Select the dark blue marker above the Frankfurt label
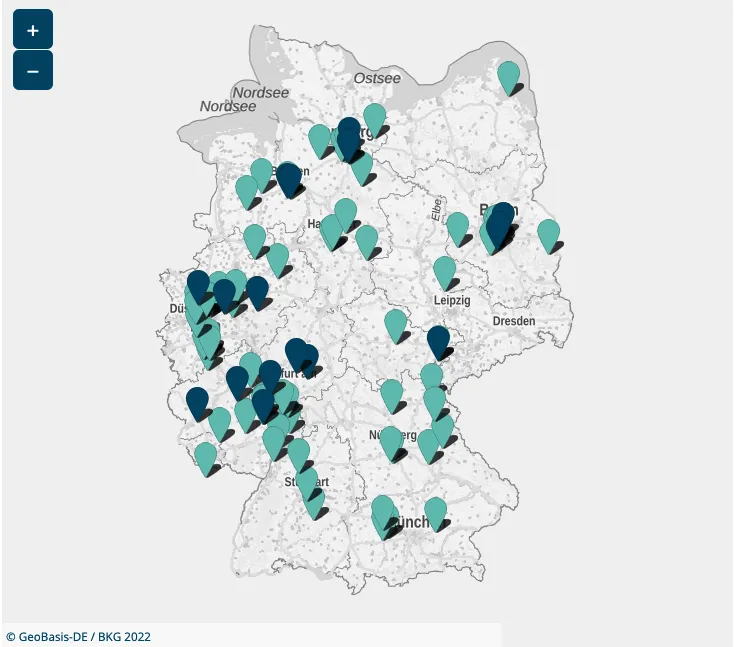The width and height of the screenshot is (734, 647). [x=296, y=352]
